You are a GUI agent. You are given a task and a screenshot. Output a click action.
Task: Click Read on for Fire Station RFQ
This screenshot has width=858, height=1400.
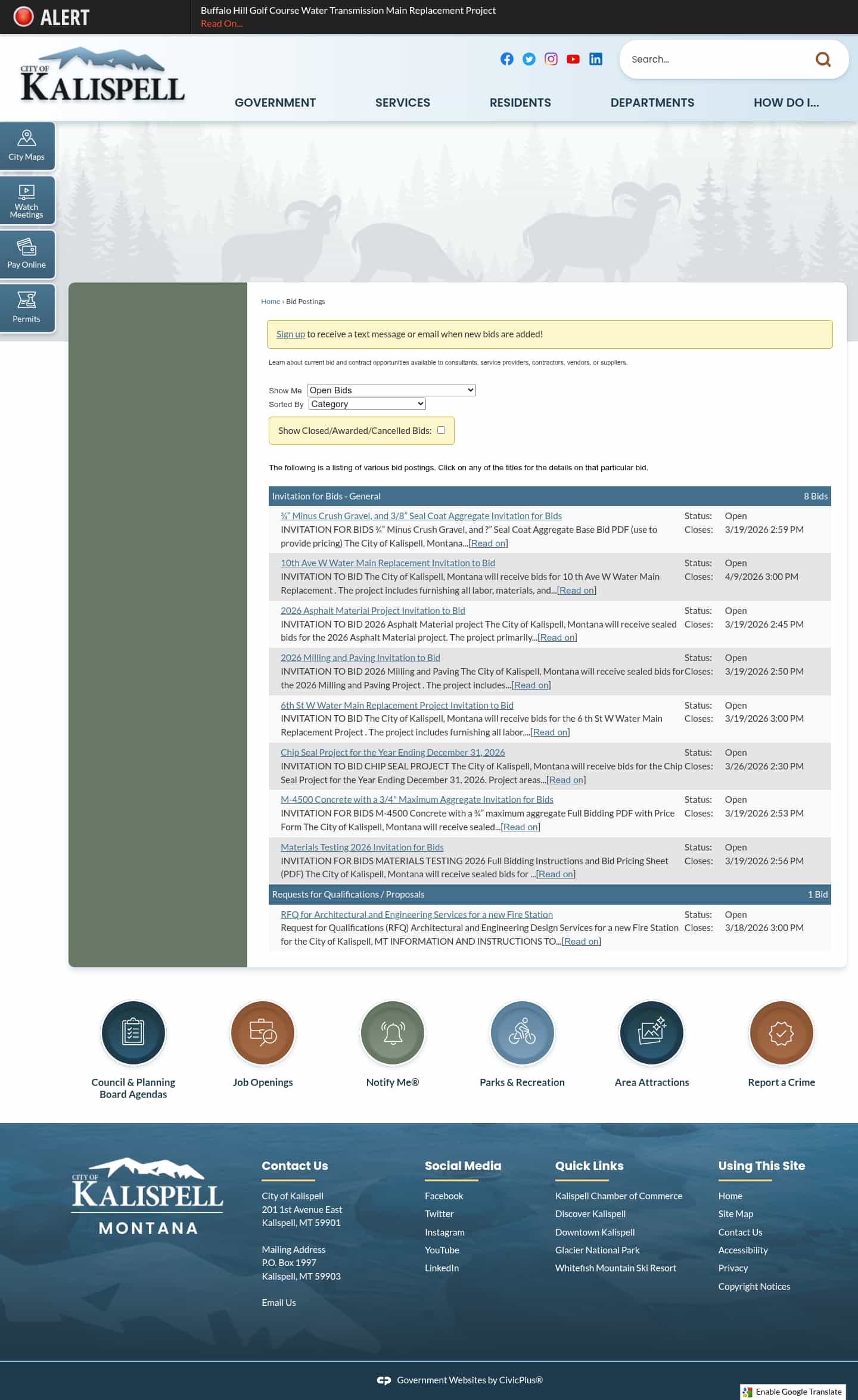(x=582, y=942)
